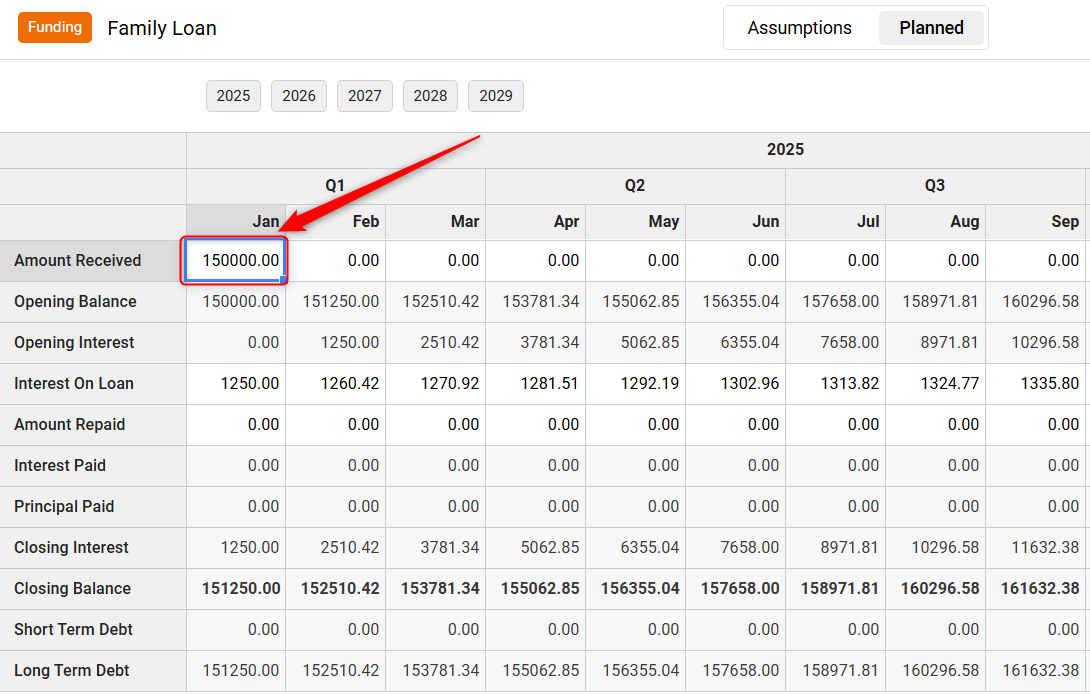This screenshot has height=694, width=1090.
Task: Click the Sep column header
Action: (1036, 222)
